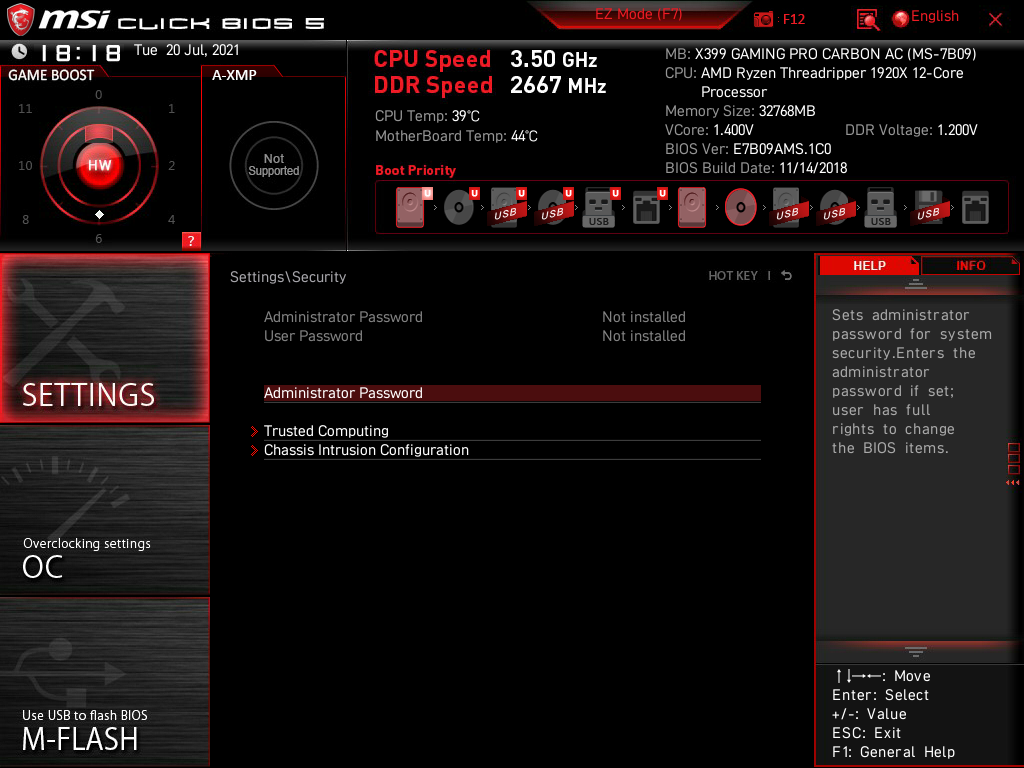Click the F12 screenshot label

pos(793,20)
